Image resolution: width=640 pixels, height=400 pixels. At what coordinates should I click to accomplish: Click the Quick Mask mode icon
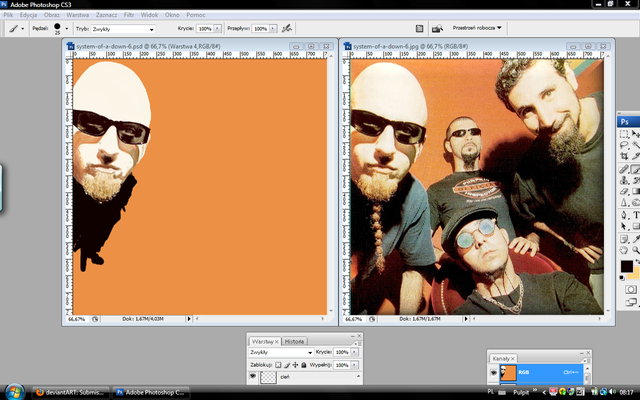pyautogui.click(x=631, y=289)
